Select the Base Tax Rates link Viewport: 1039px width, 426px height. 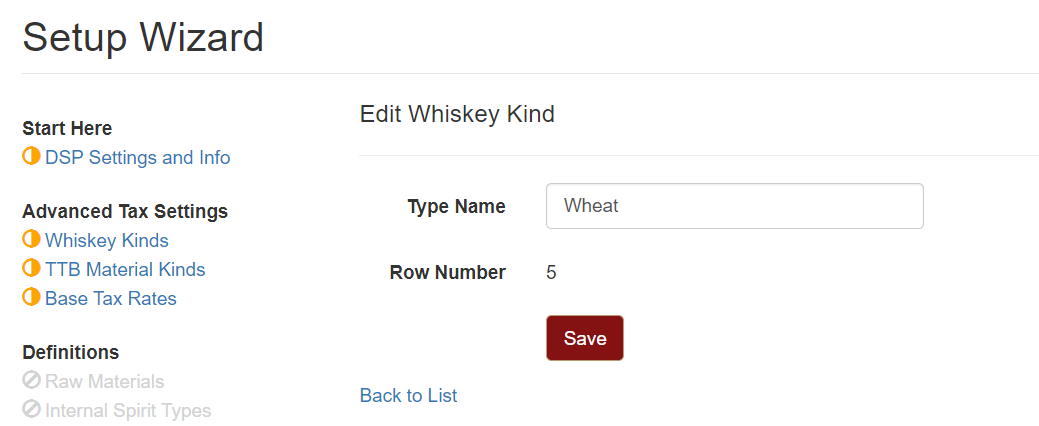[x=111, y=298]
